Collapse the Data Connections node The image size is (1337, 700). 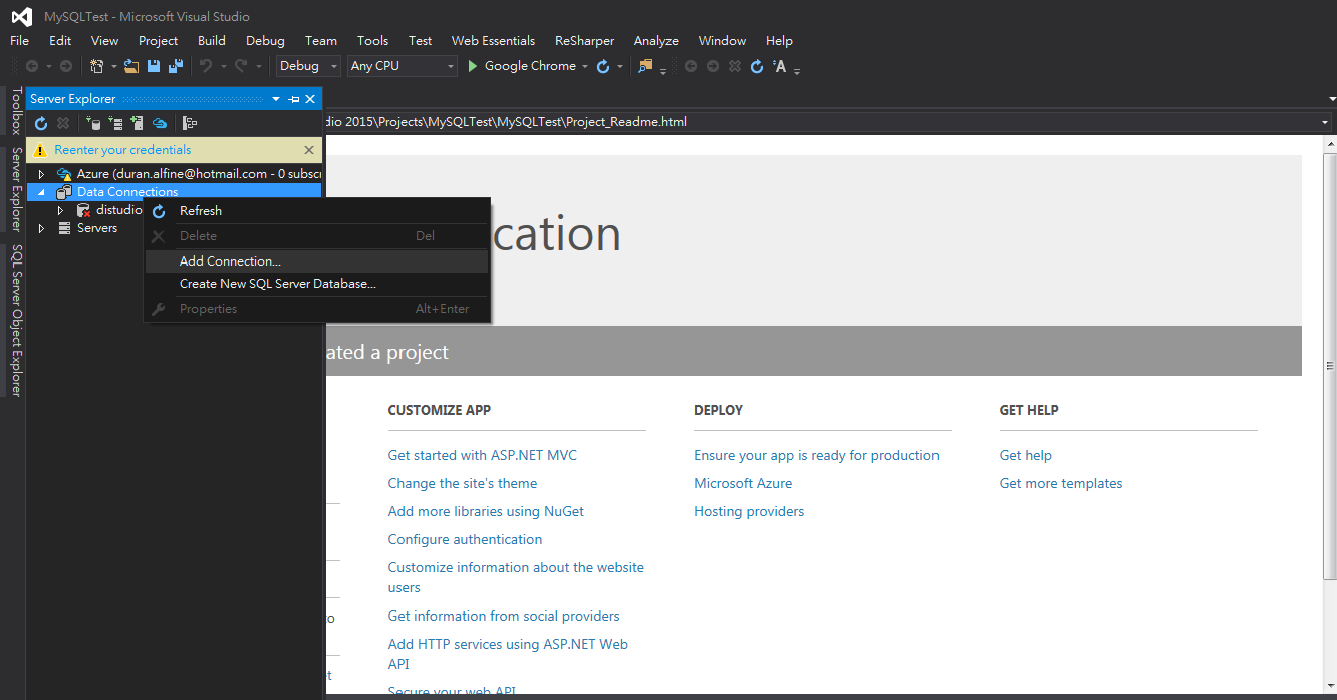point(41,192)
